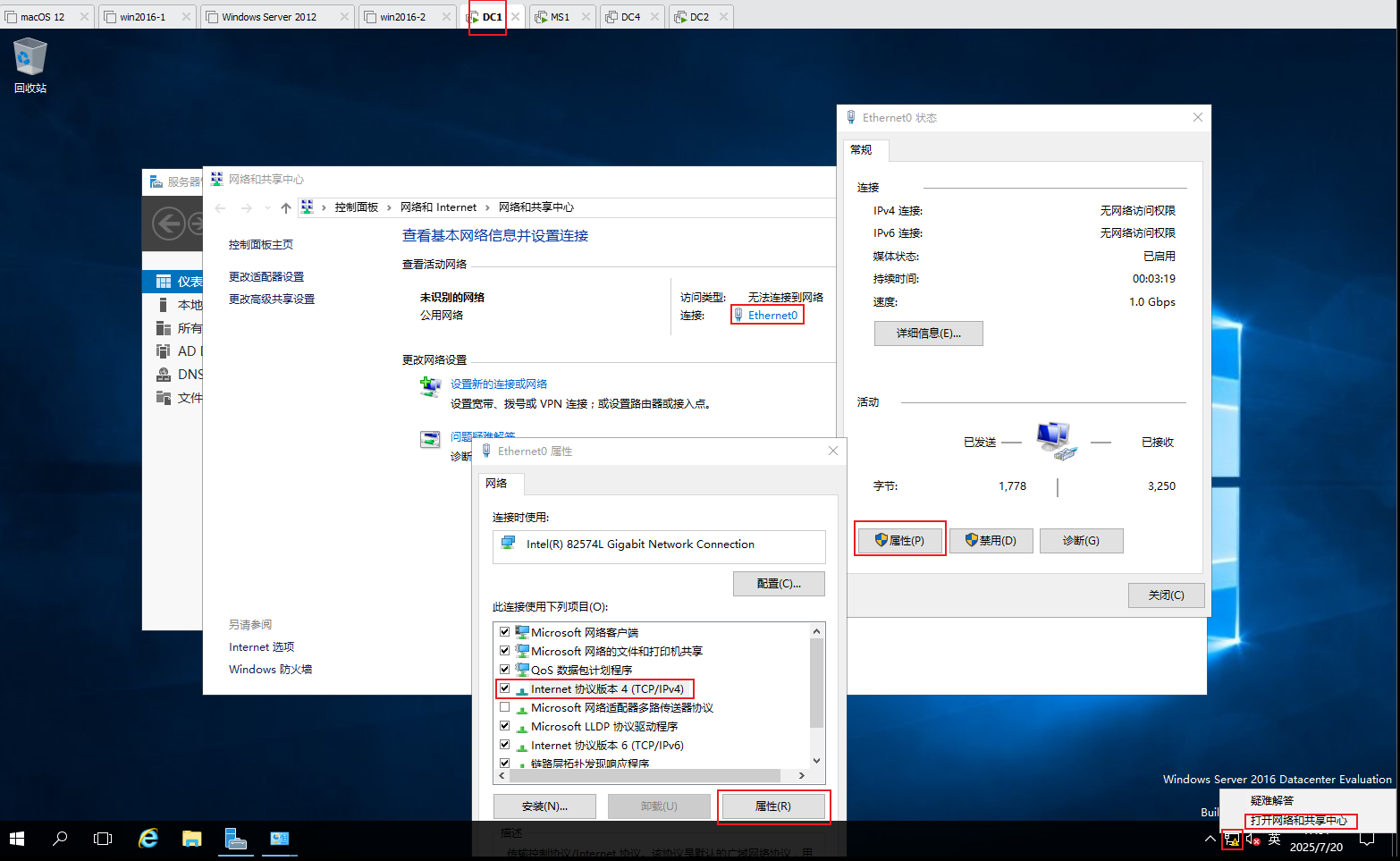Click the muted volume tray icon
The width and height of the screenshot is (1400, 861).
tap(1253, 840)
